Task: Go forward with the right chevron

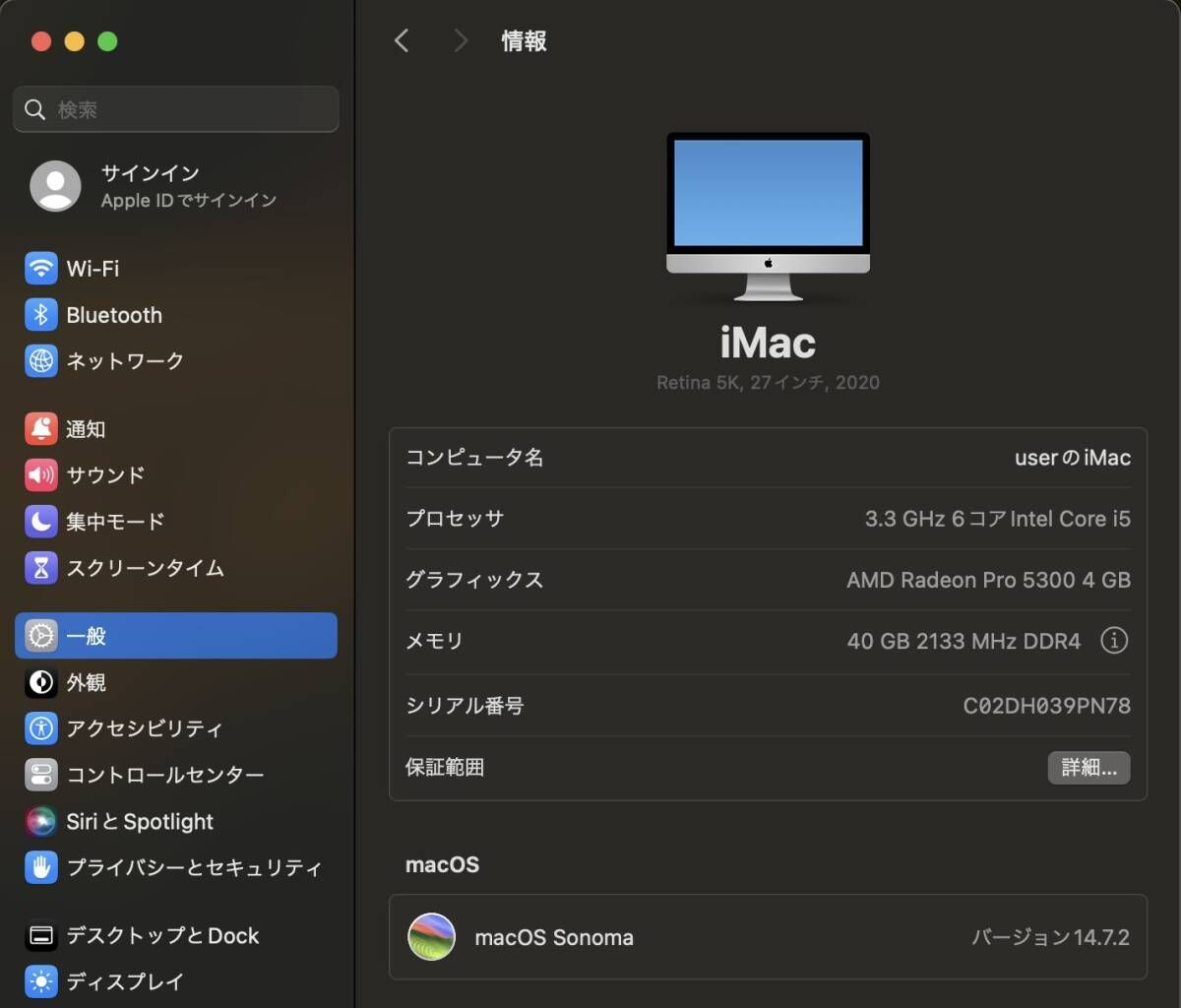Action: click(x=460, y=40)
